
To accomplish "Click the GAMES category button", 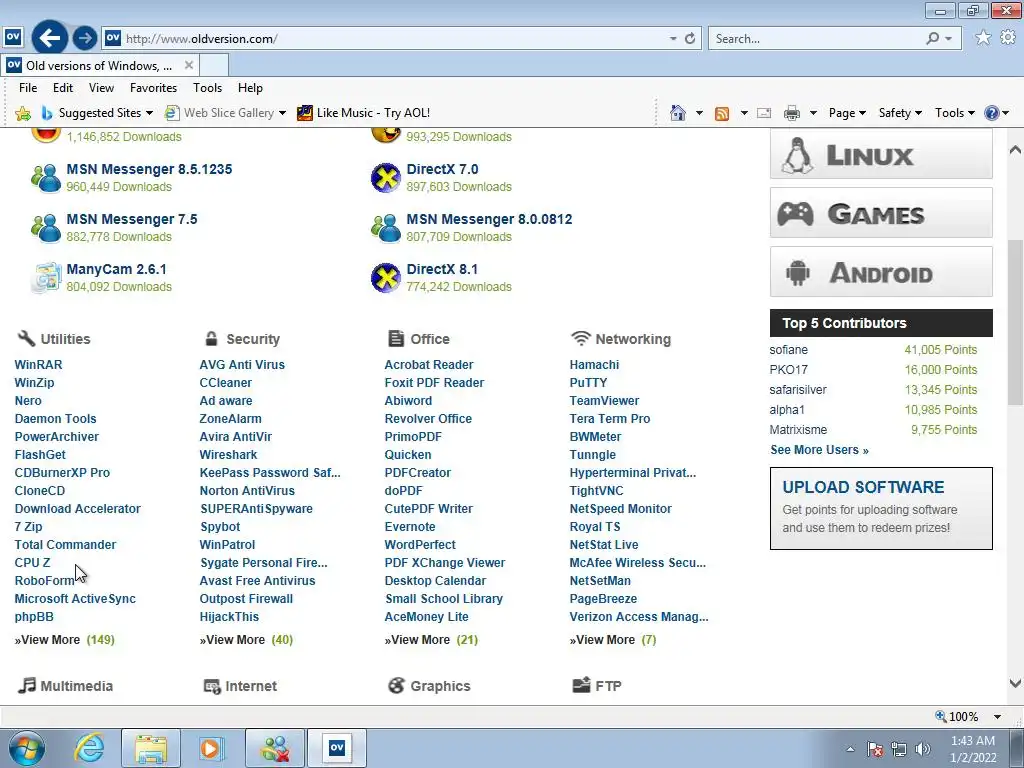I will (881, 213).
